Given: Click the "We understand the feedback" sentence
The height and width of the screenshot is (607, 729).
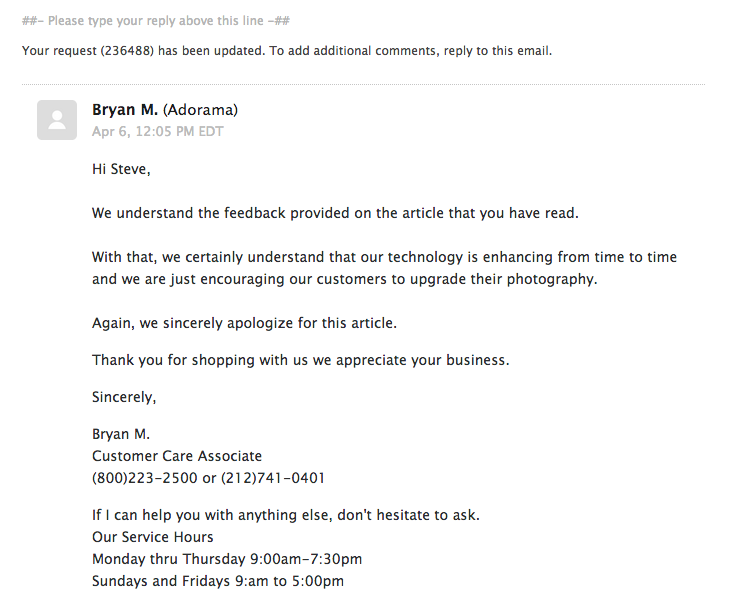Looking at the screenshot, I should 335,213.
